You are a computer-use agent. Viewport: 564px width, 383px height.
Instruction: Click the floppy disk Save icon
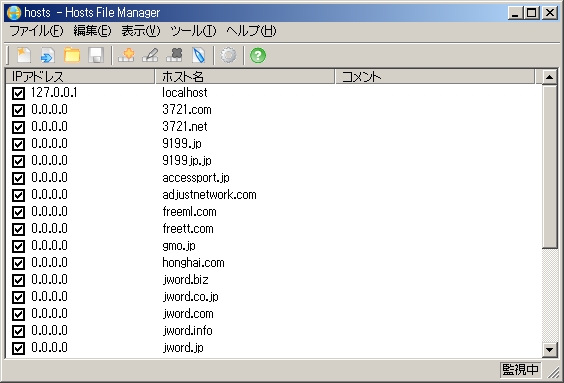click(x=96, y=55)
